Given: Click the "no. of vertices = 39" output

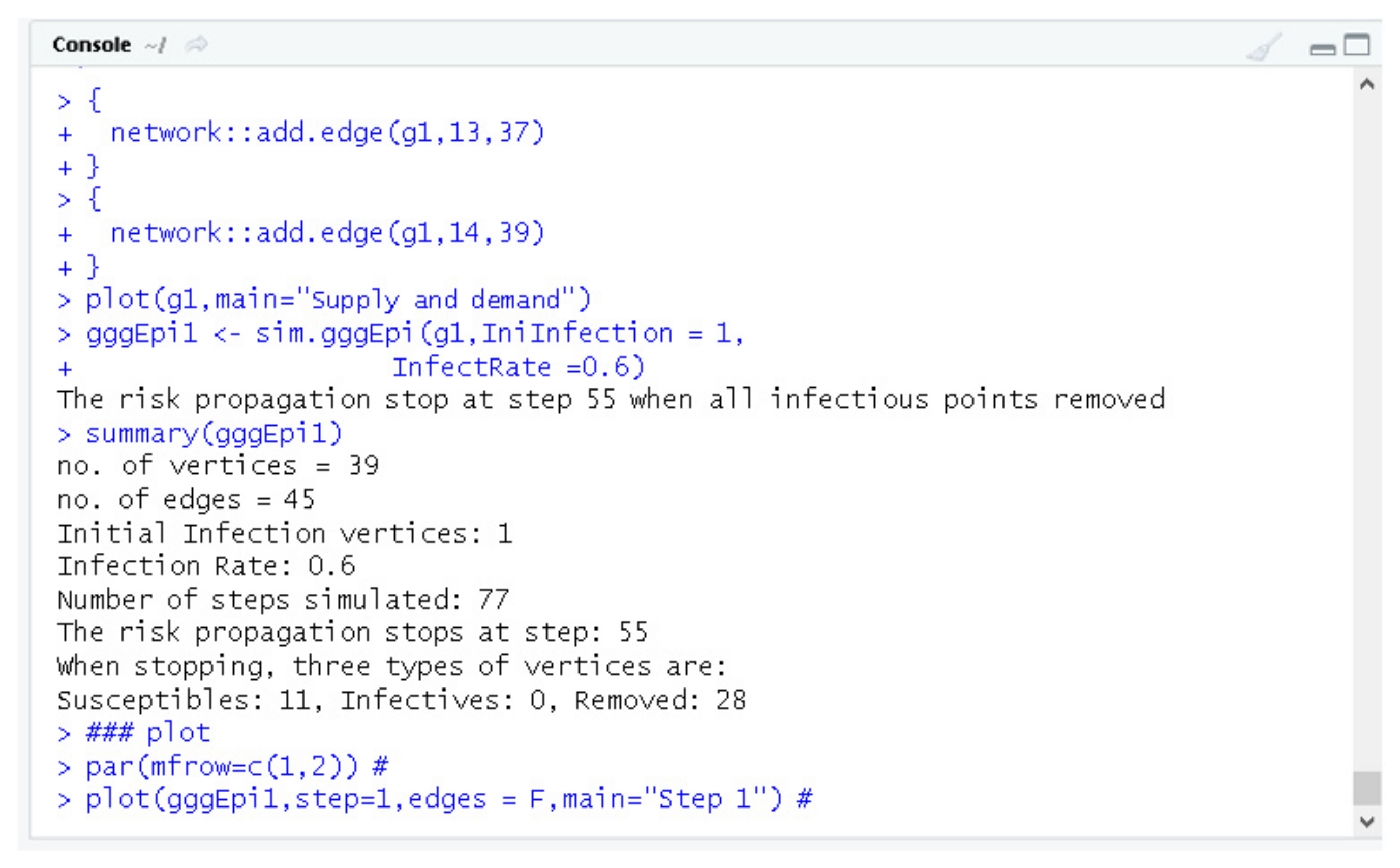Looking at the screenshot, I should coord(218,466).
